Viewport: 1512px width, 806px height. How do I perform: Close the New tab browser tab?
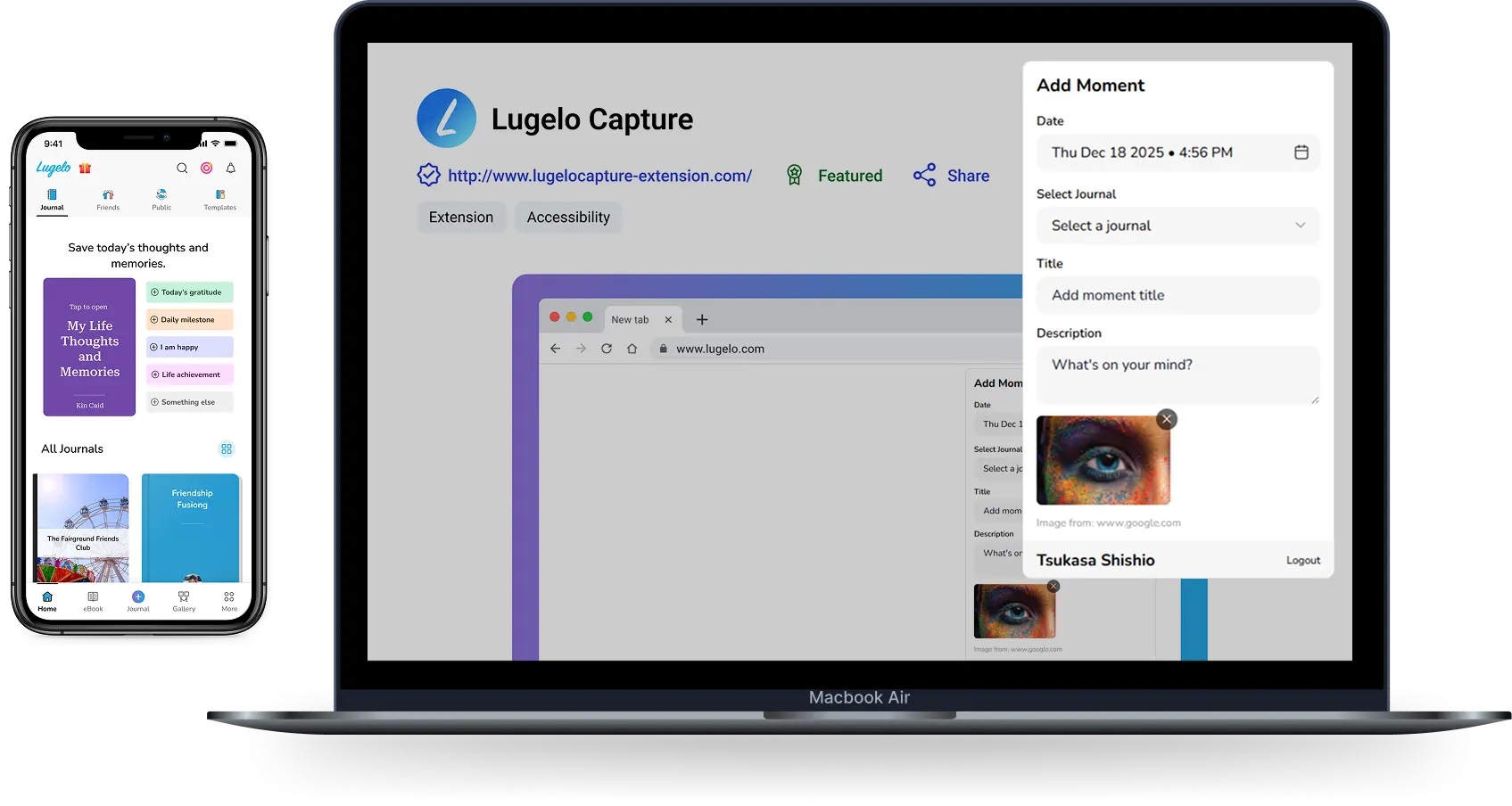point(668,319)
